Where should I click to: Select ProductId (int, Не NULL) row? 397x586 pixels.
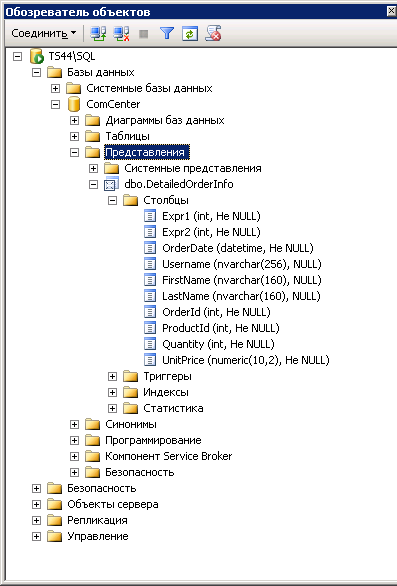coord(221,328)
